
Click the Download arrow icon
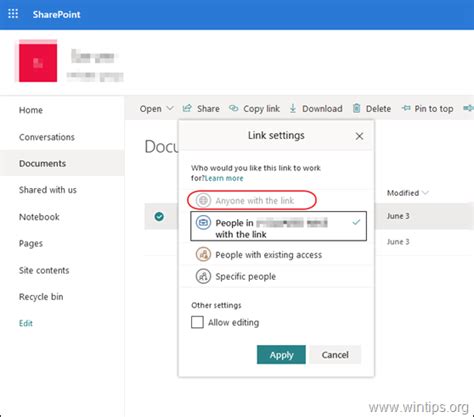tap(293, 108)
